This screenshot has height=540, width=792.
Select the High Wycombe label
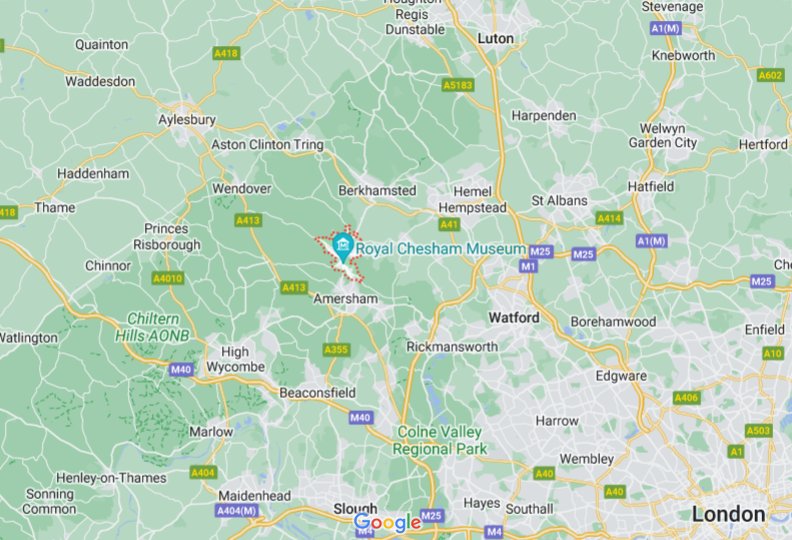point(235,359)
